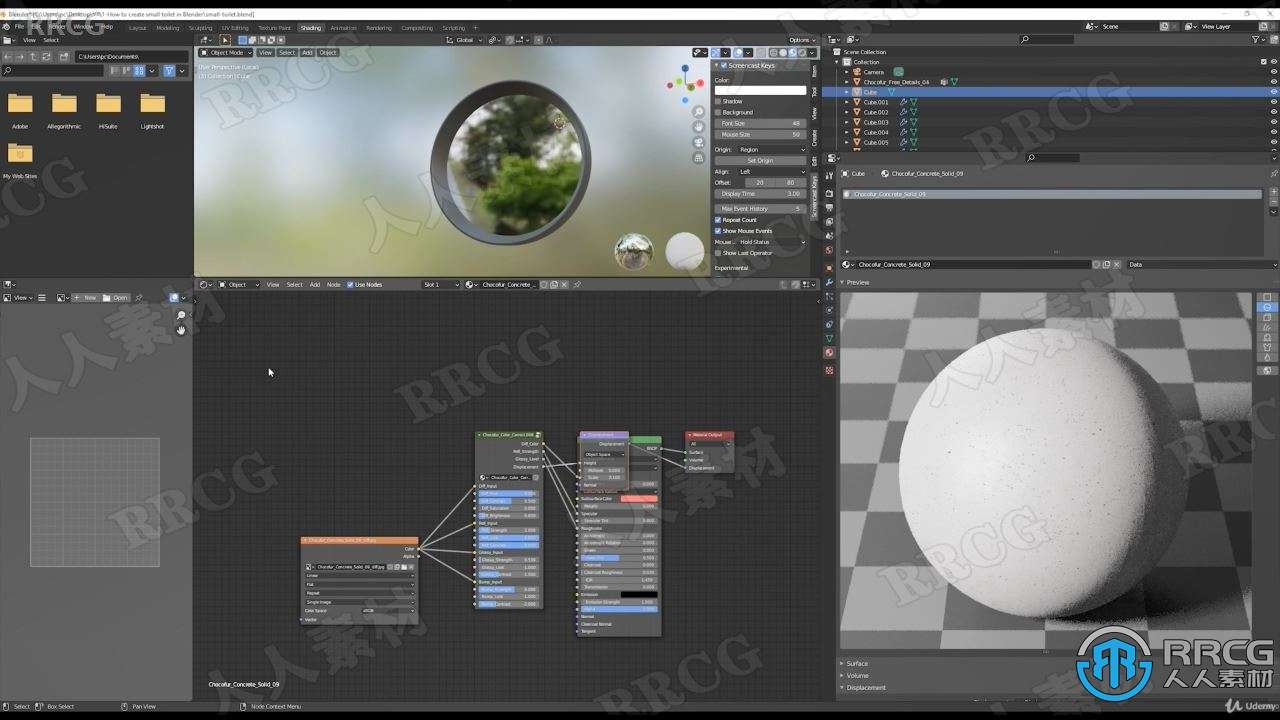Image resolution: width=1280 pixels, height=720 pixels.
Task: Click the Blender logo icon in menu bar
Action: coord(7,27)
